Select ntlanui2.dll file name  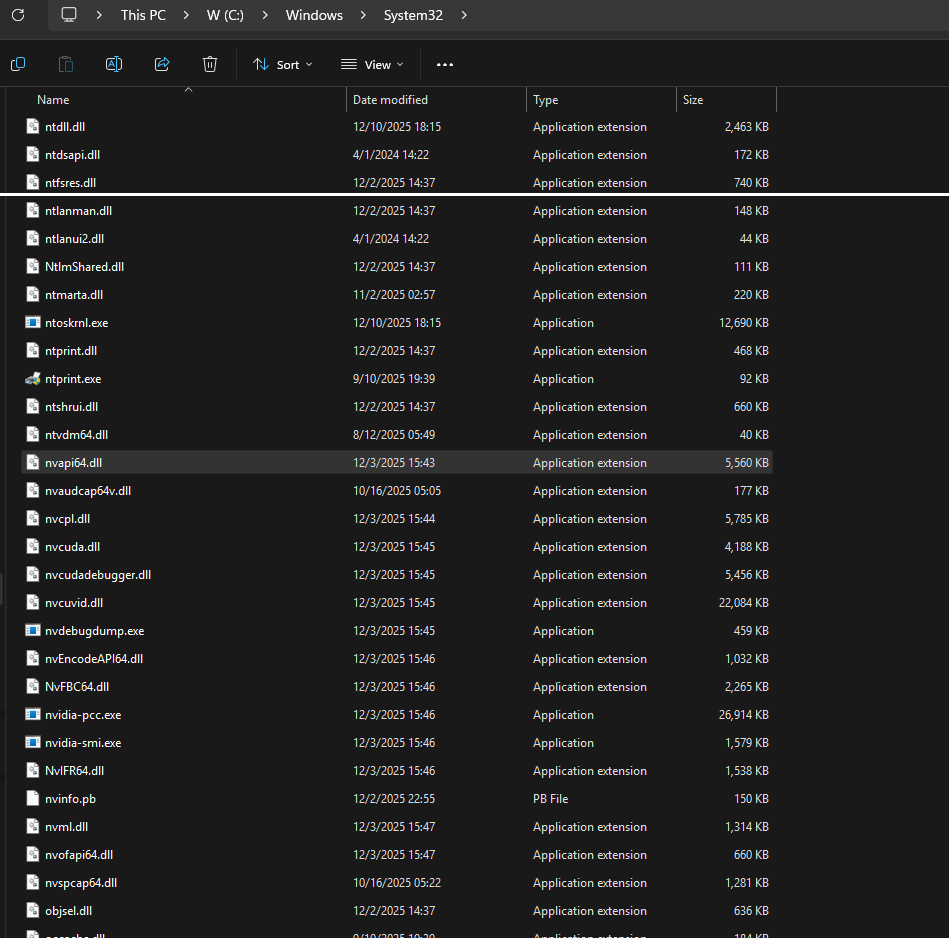[x=74, y=238]
